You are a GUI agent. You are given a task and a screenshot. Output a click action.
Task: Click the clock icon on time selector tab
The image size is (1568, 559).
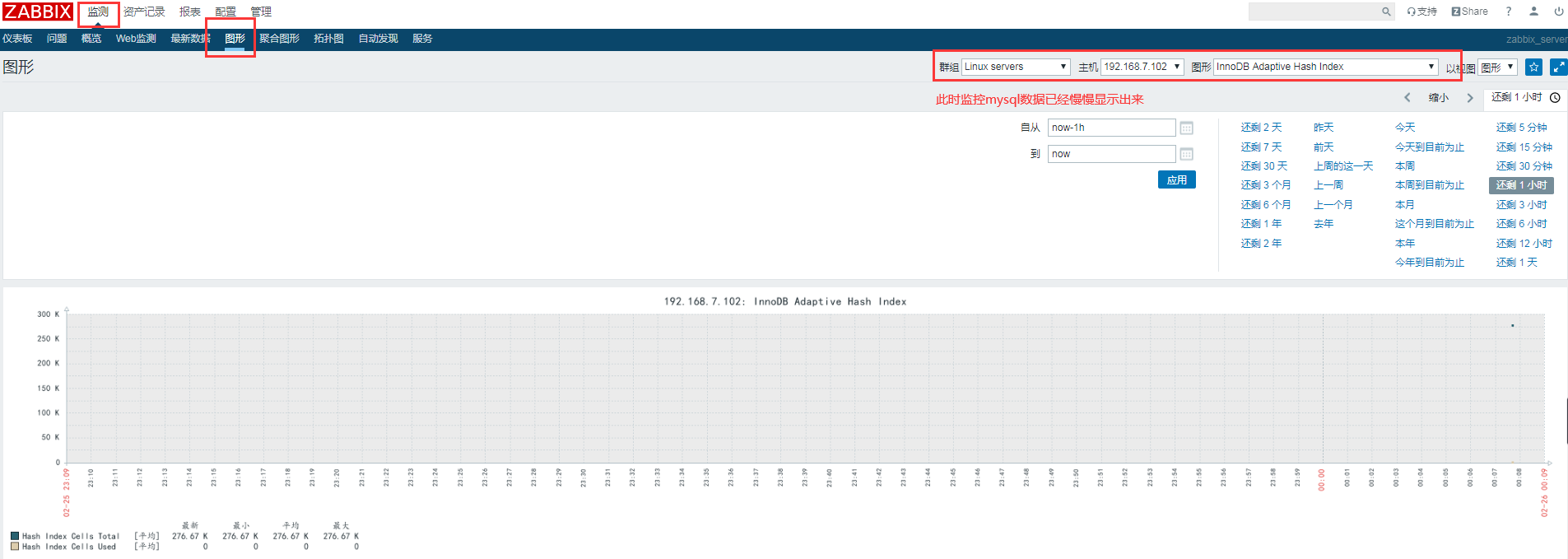[x=1555, y=97]
